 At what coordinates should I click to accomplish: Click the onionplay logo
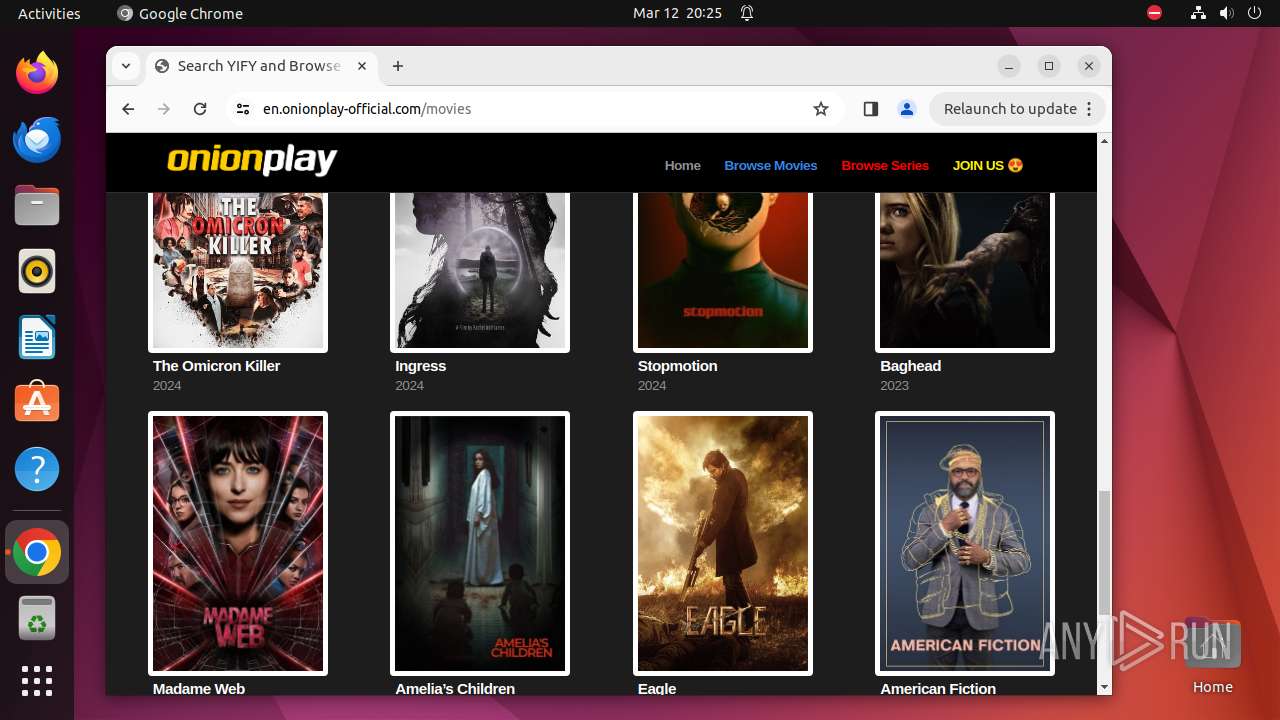point(252,160)
